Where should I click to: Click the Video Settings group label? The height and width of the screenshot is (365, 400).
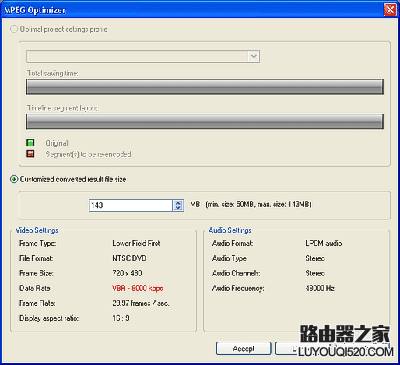point(37,230)
